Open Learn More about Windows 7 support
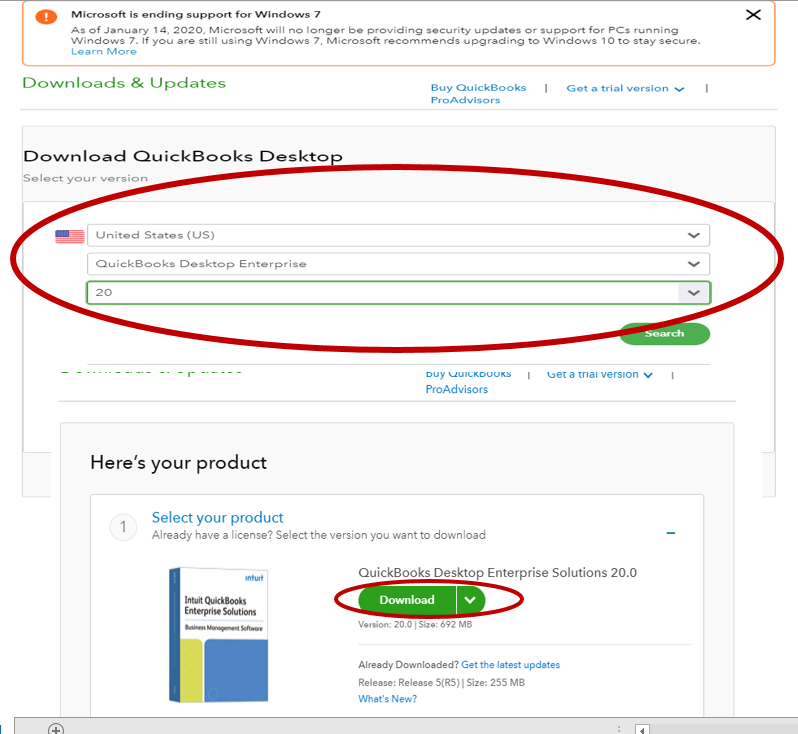This screenshot has width=798, height=734. point(104,51)
